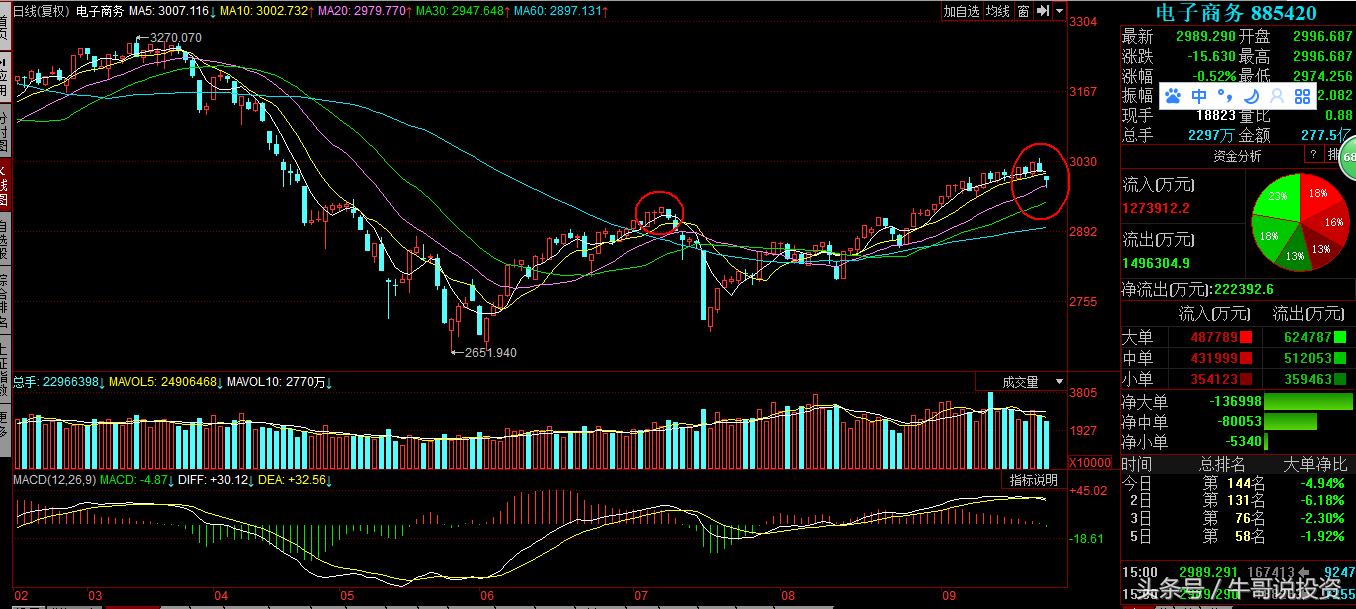Click the 最低 value 2974.256
Viewport: 1356px width, 609px height.
coord(1322,75)
